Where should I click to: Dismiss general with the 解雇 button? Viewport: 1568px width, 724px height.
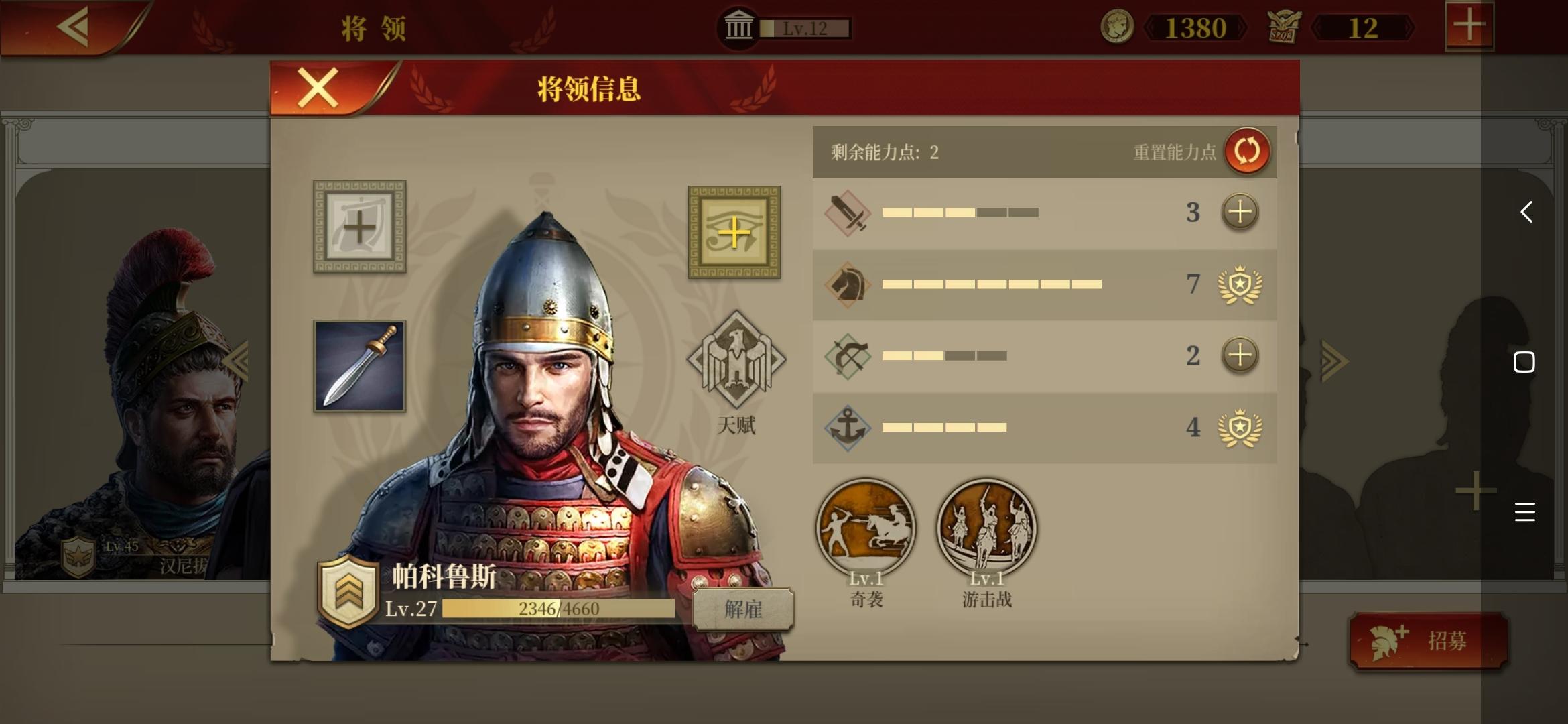[743, 609]
